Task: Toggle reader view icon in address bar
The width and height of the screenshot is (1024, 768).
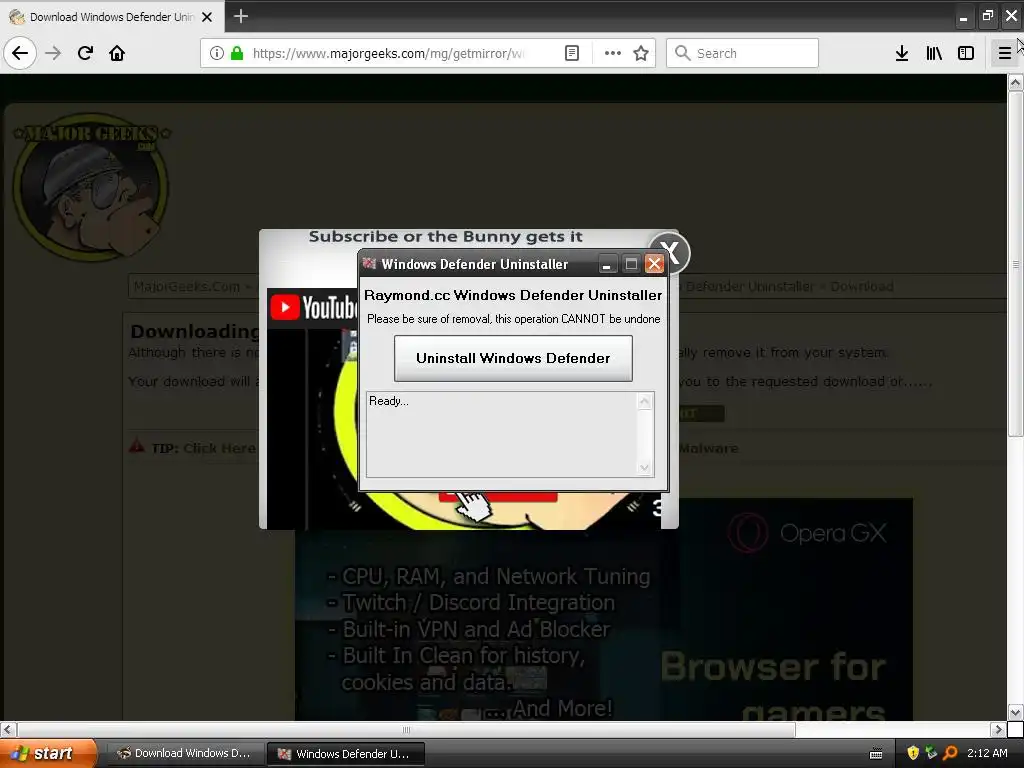Action: [571, 53]
